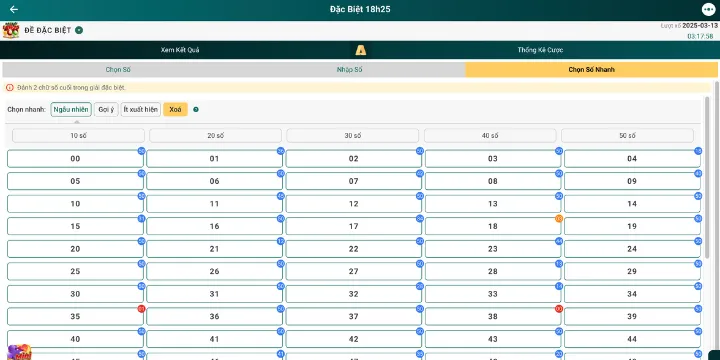The width and height of the screenshot is (720, 360).
Task: Click the draw date 2025-03-13
Action: 700,26
